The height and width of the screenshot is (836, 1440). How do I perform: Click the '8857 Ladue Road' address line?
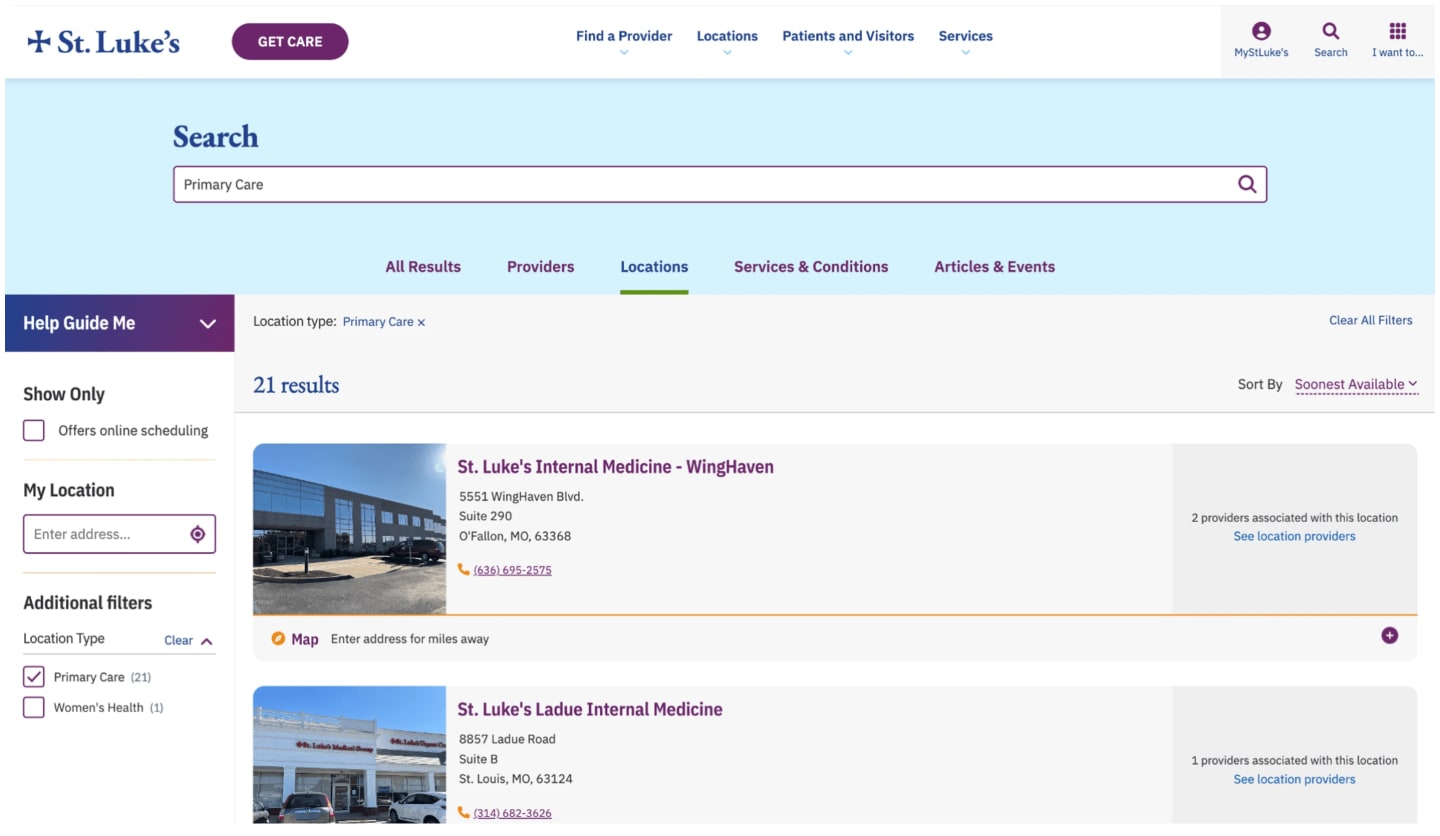coord(507,740)
